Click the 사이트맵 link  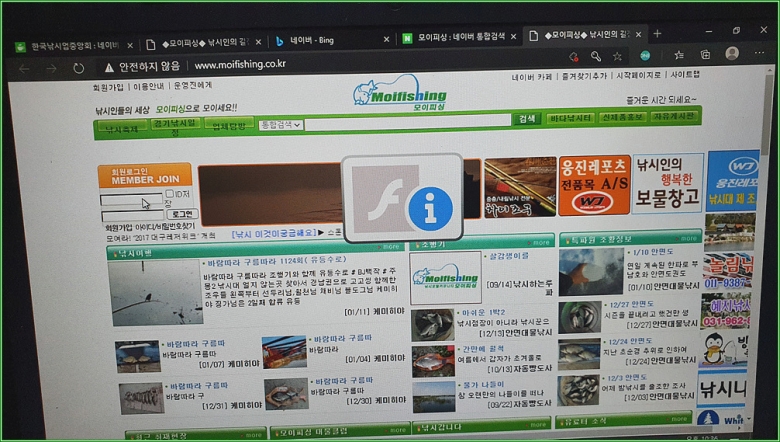pyautogui.click(x=685, y=74)
